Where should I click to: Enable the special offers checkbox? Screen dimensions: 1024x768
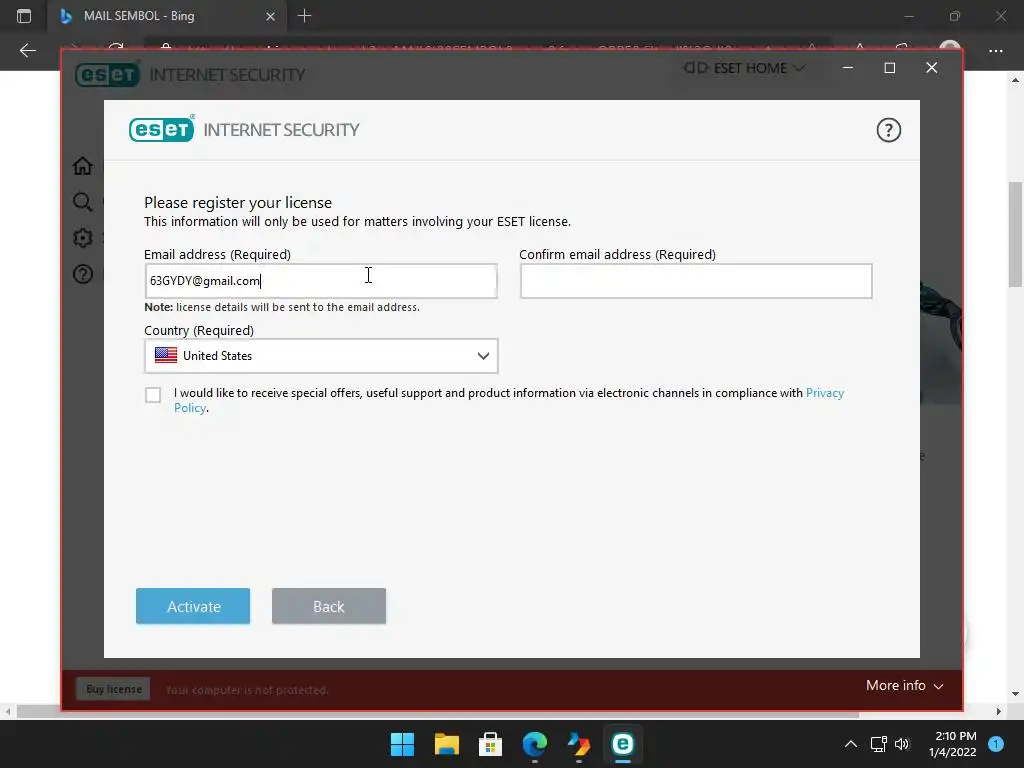pyautogui.click(x=153, y=394)
